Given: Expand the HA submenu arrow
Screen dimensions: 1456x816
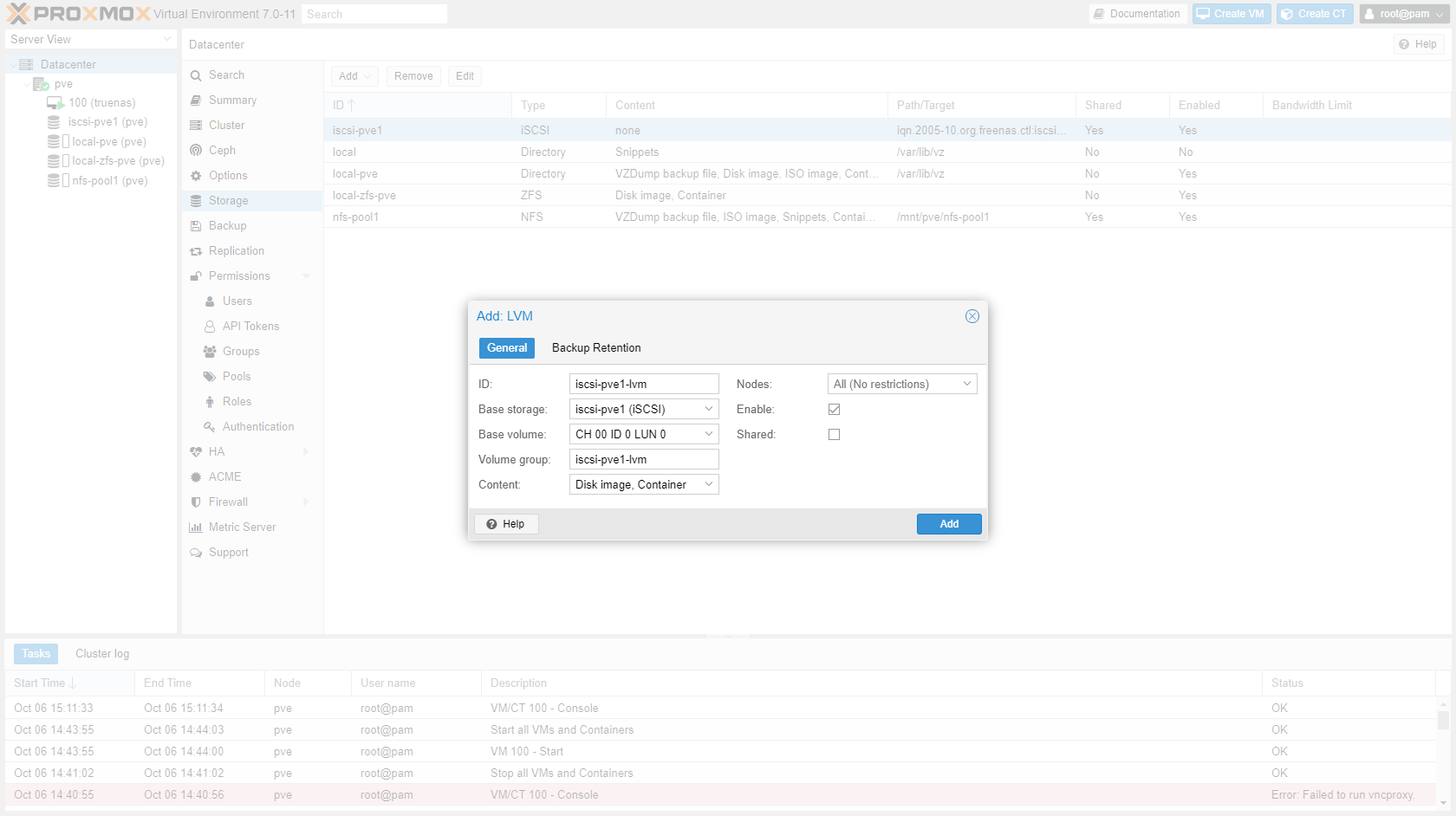Looking at the screenshot, I should (x=306, y=452).
